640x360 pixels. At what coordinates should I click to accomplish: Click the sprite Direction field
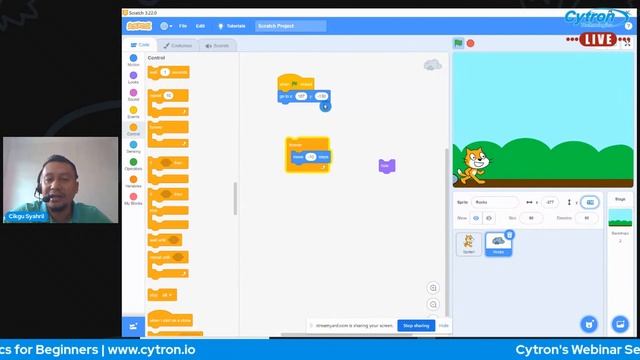coord(586,218)
